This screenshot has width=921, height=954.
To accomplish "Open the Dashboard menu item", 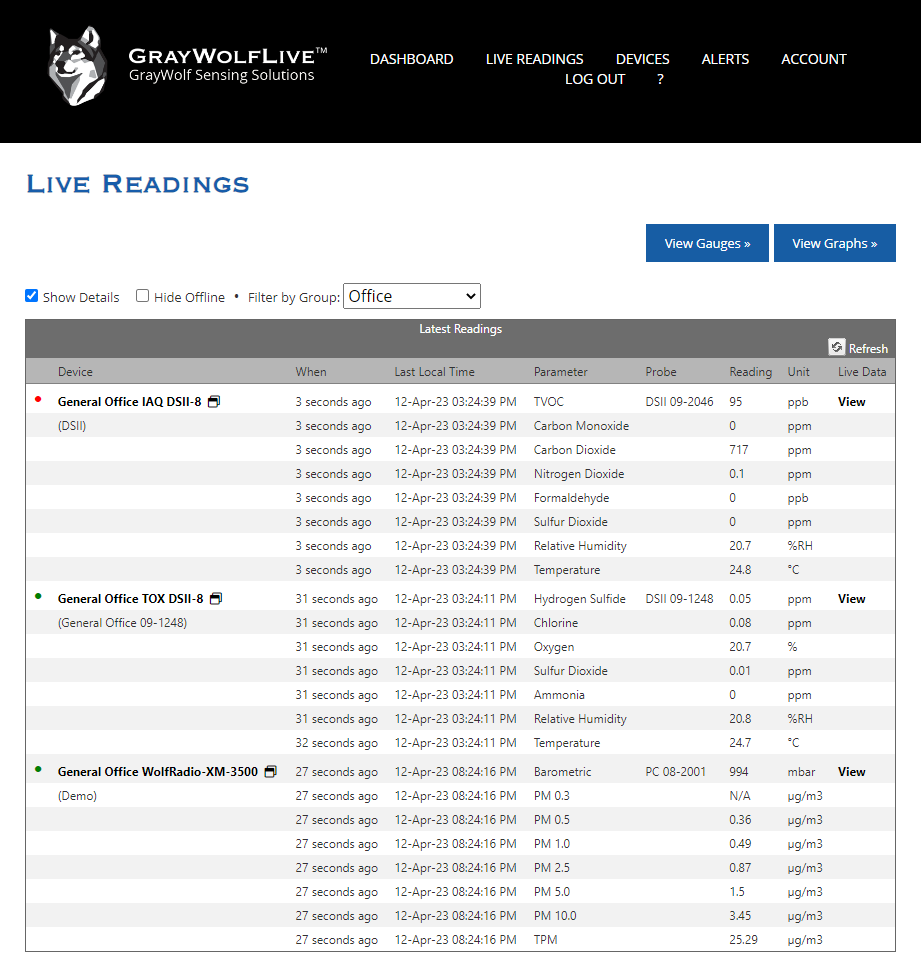I will (x=411, y=59).
